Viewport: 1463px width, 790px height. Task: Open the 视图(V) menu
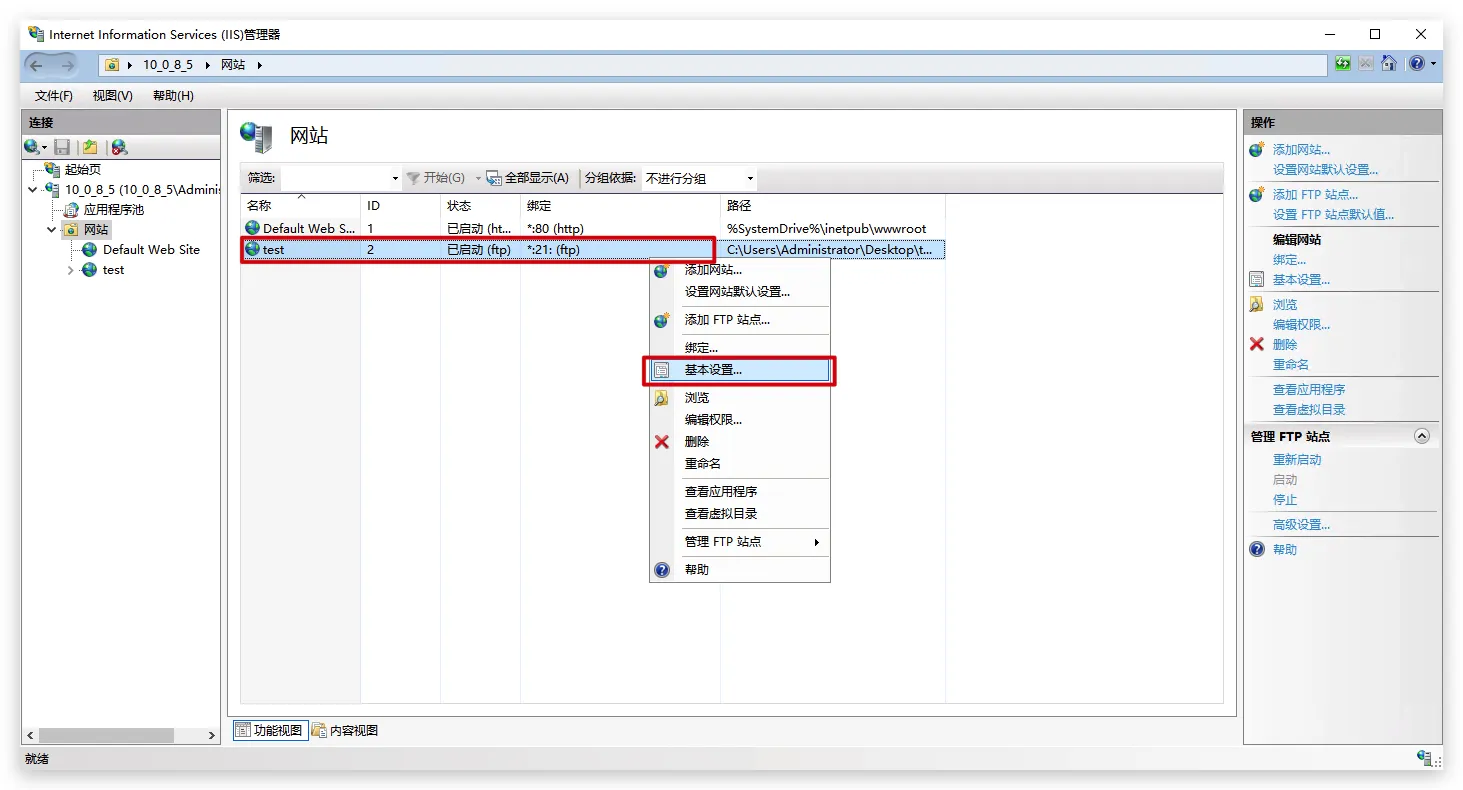pyautogui.click(x=113, y=96)
